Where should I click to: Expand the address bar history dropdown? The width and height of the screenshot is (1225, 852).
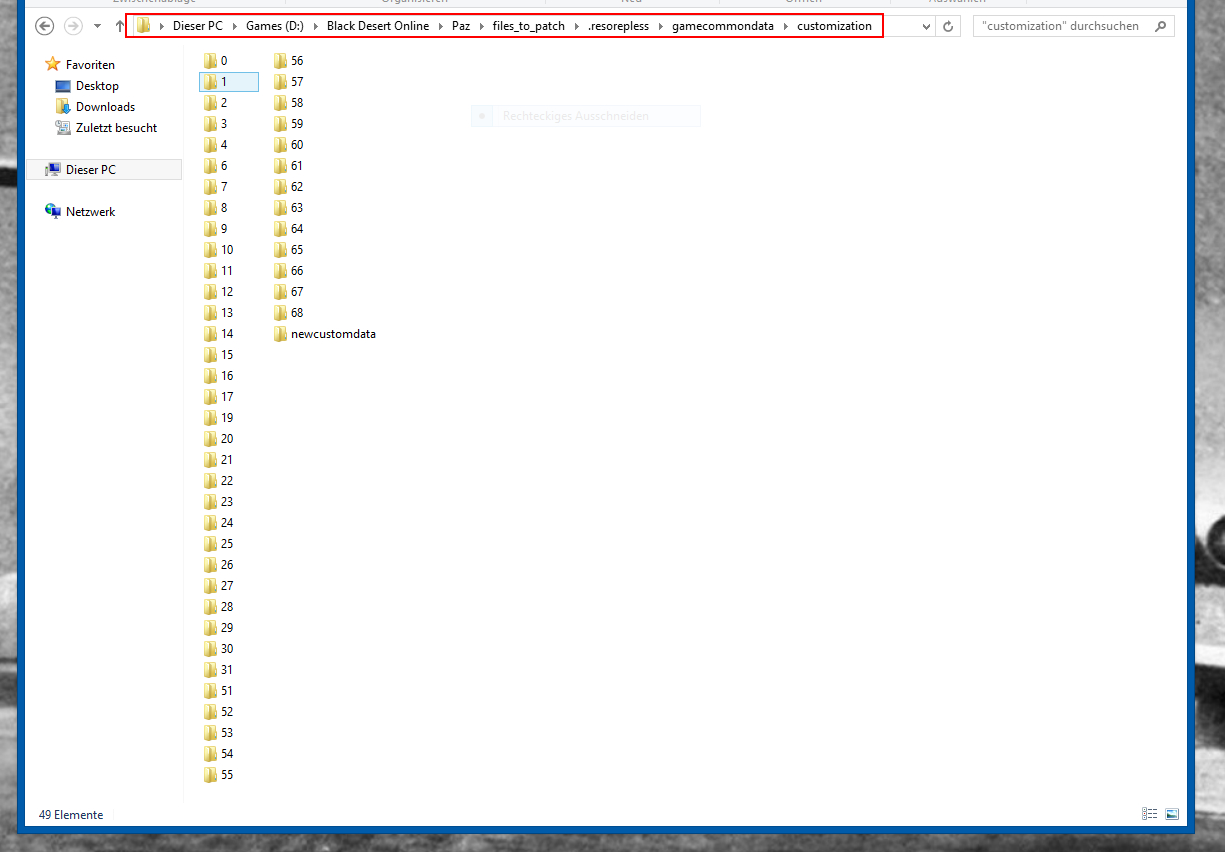point(925,26)
